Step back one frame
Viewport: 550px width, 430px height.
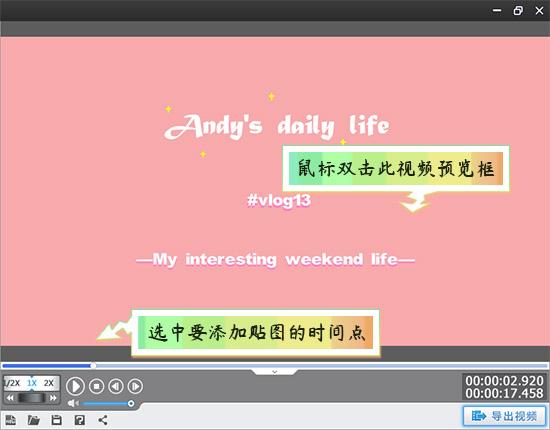click(116, 386)
